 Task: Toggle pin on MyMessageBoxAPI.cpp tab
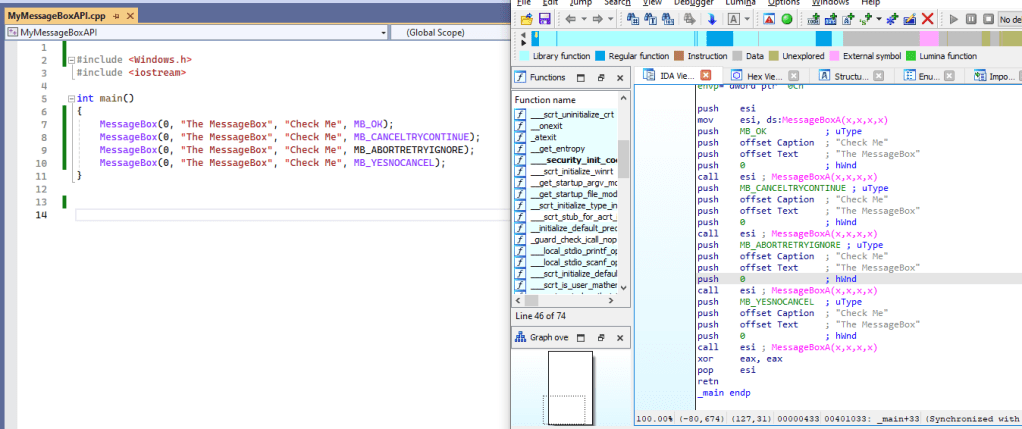117,17
